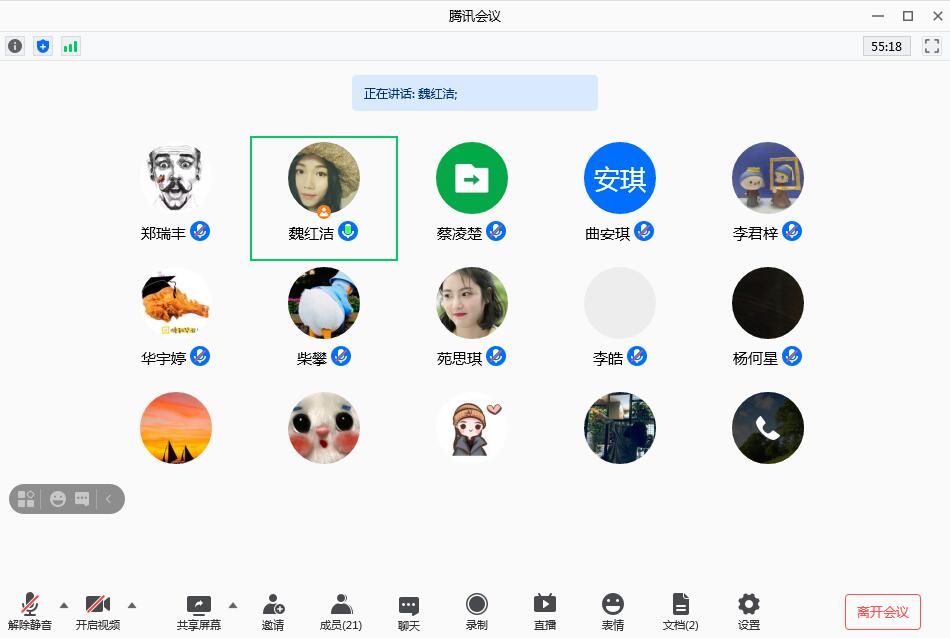This screenshot has height=638, width=950.
Task: Expand audio options arrow beside 解除静音
Action: pyautogui.click(x=64, y=604)
